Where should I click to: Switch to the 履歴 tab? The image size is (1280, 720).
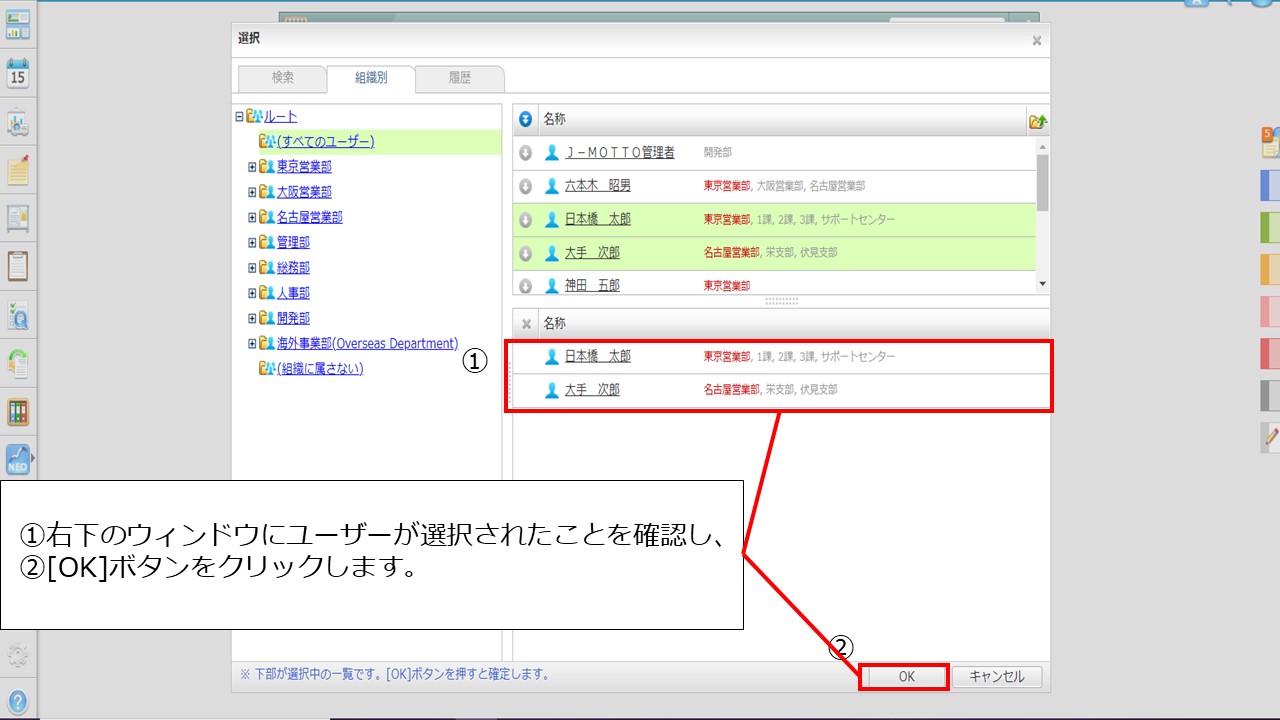[x=460, y=78]
